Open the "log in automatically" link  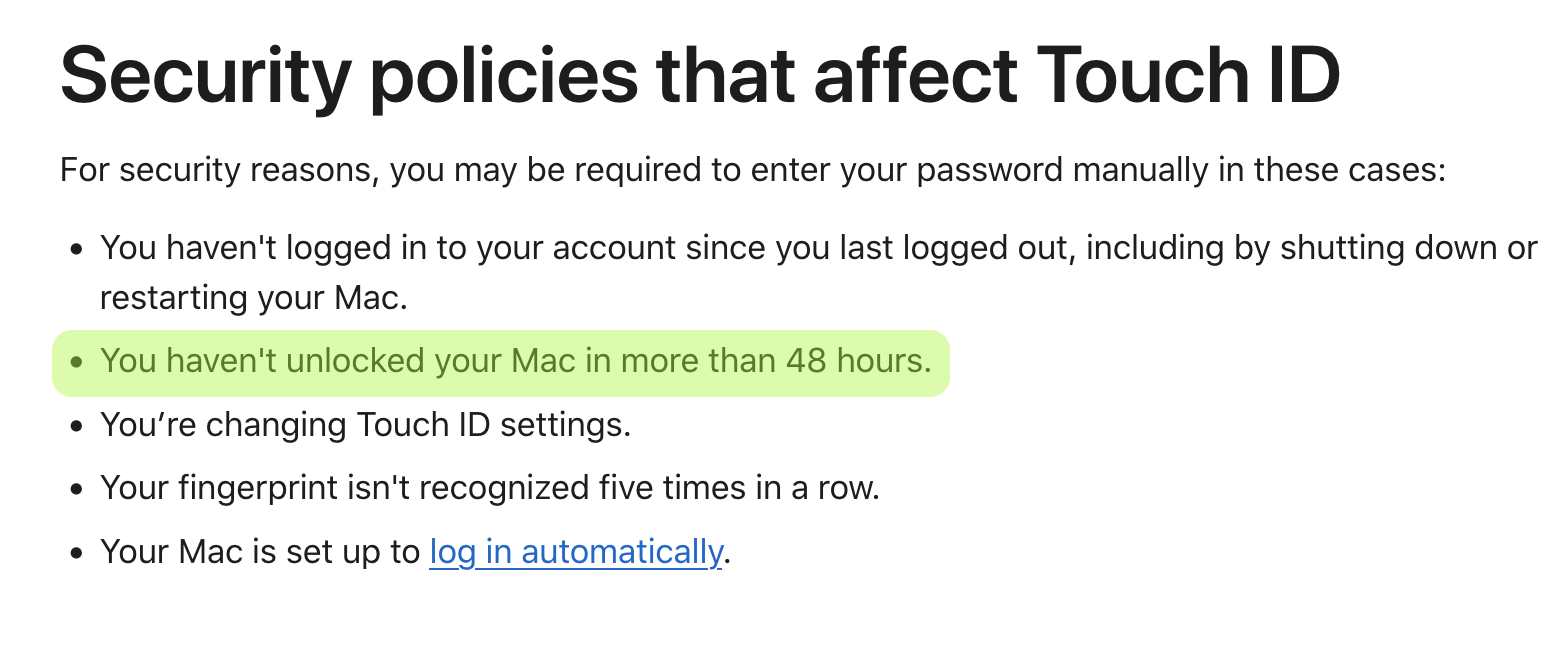(575, 551)
